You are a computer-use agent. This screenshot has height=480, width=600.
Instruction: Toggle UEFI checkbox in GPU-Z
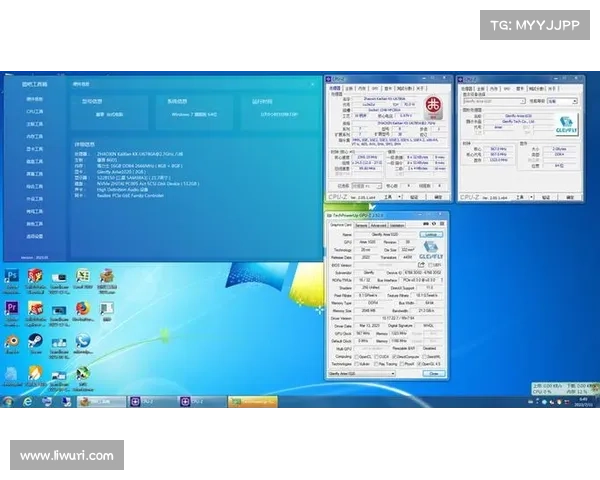click(x=430, y=265)
